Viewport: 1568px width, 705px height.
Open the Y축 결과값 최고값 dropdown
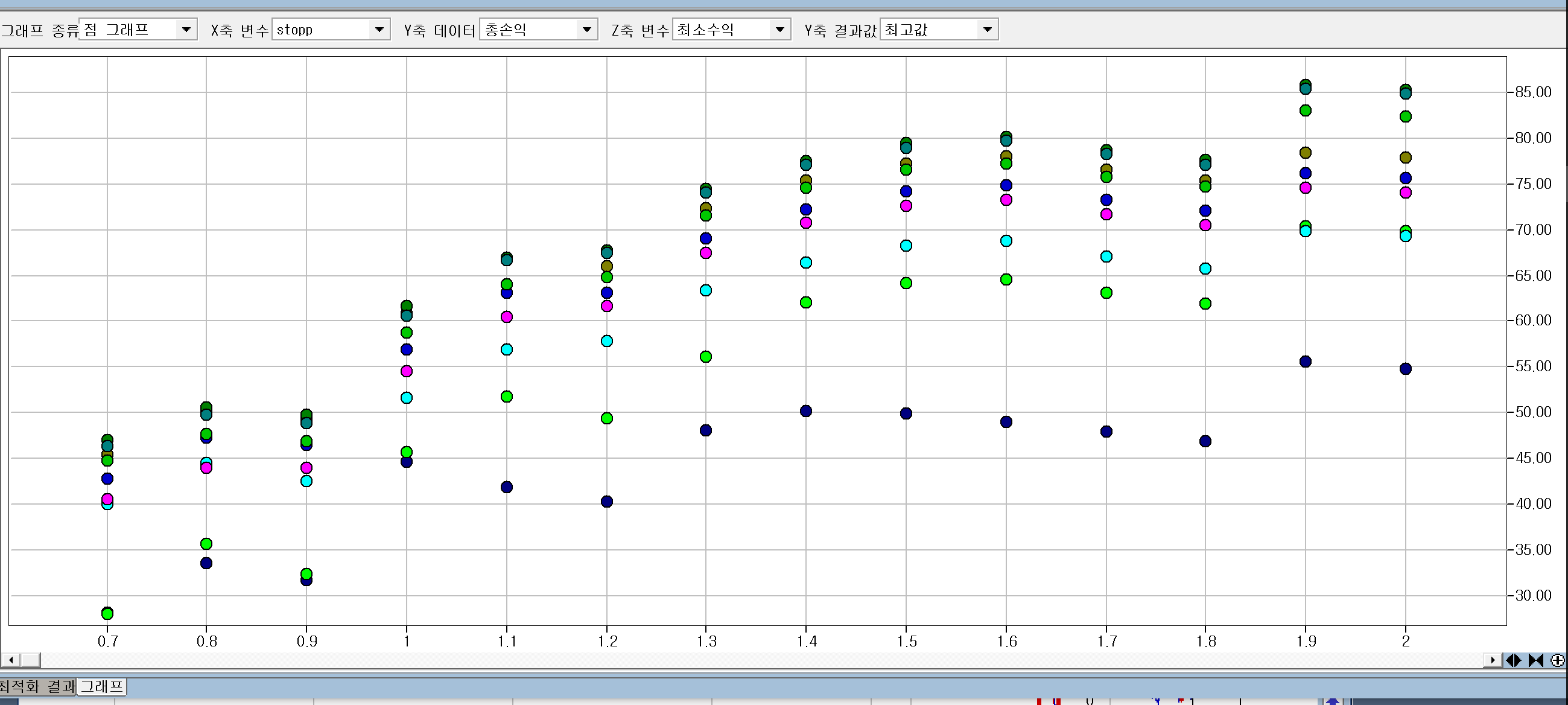[987, 29]
